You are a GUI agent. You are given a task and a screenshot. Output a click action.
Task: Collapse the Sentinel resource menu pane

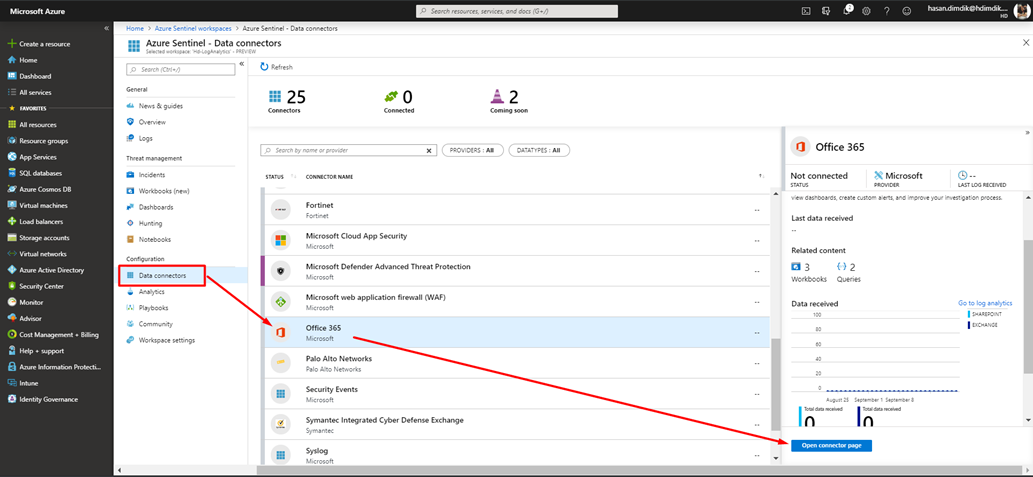[241, 63]
